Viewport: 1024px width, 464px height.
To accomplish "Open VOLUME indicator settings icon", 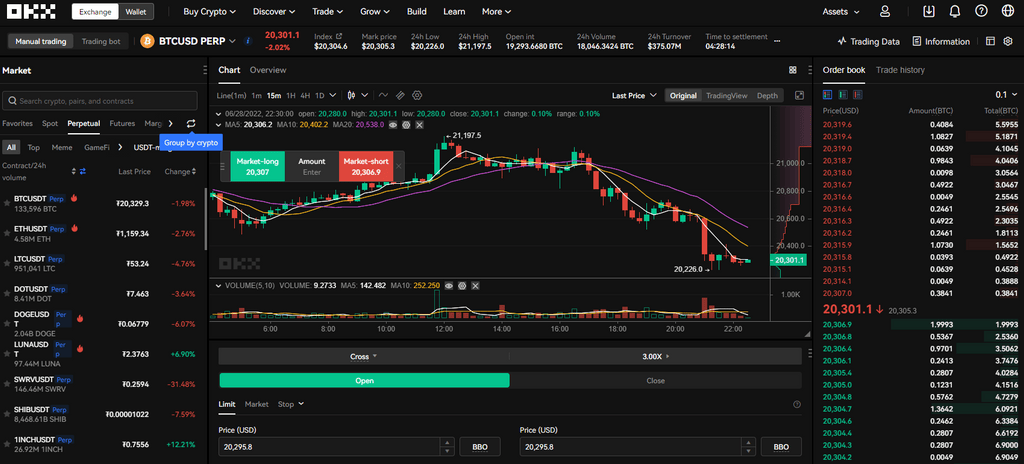I will (x=462, y=286).
